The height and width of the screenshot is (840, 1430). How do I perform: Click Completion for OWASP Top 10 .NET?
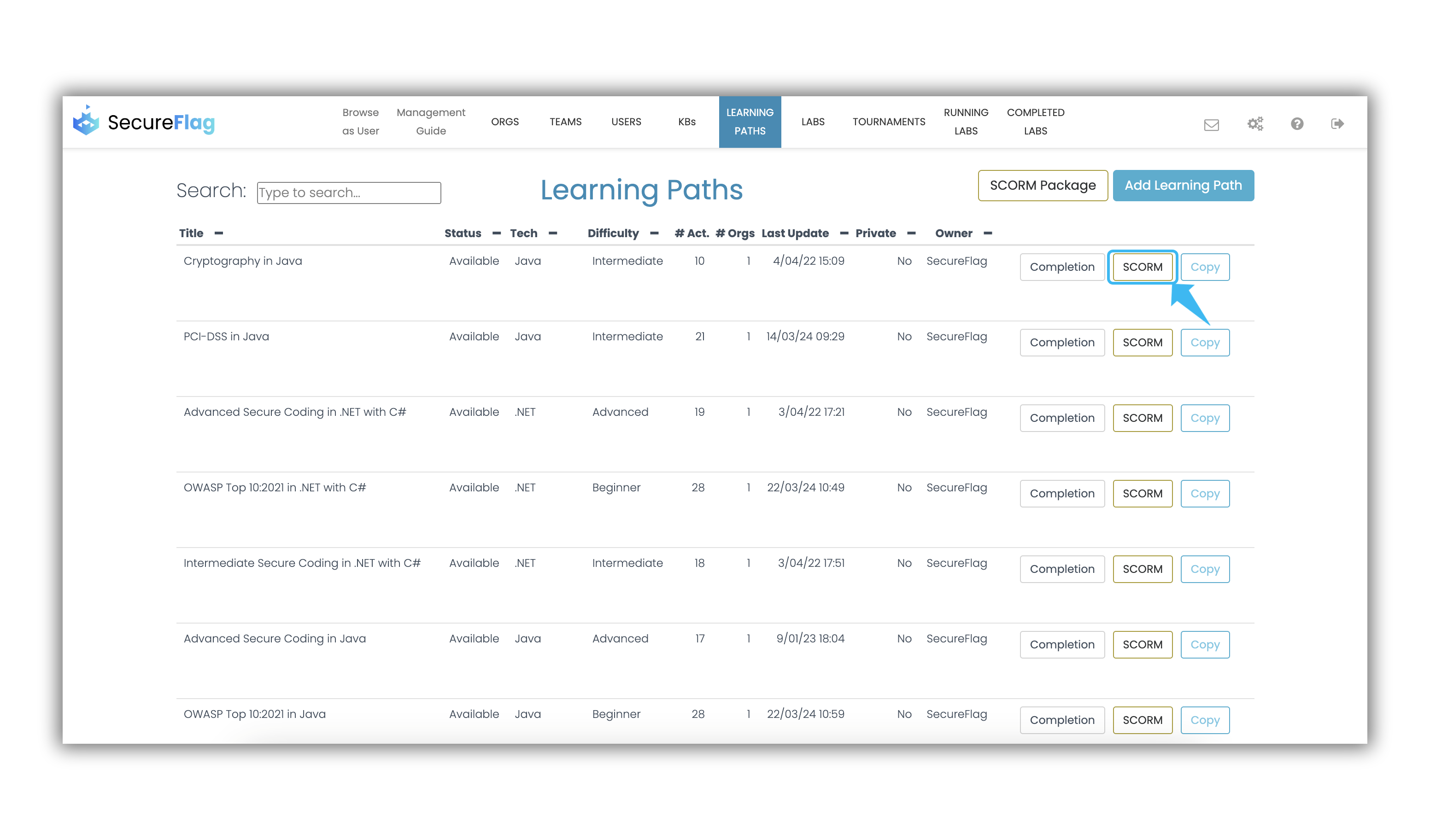[1062, 493]
